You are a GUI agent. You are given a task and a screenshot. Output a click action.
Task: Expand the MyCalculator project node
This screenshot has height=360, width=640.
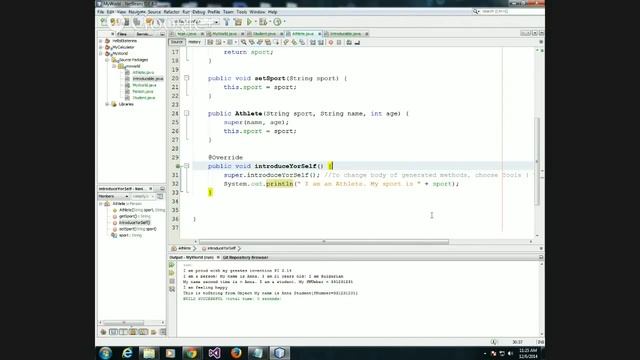click(x=101, y=47)
